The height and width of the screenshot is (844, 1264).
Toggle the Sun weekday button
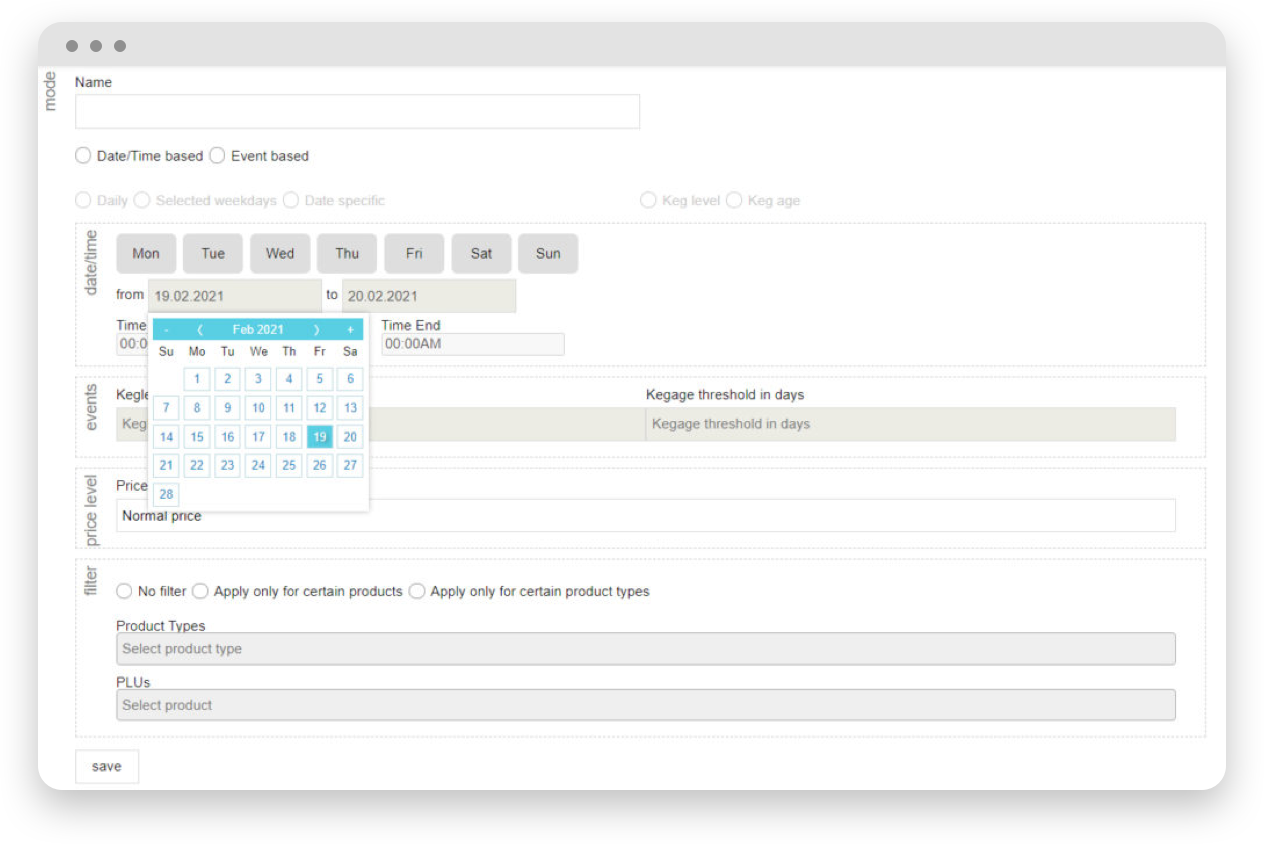548,254
